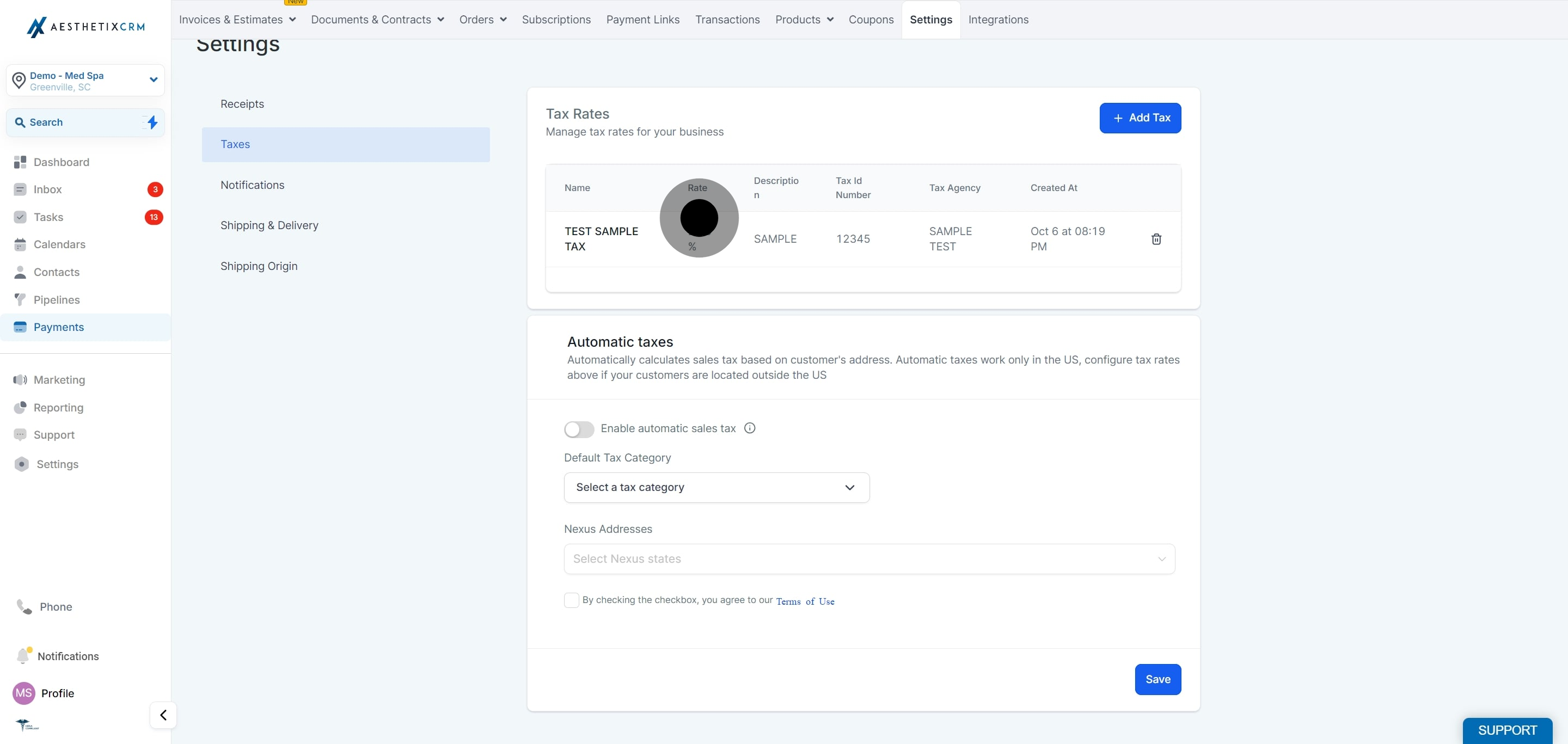Click the Inbox unread badge showing 3
This screenshot has width=1568, height=744.
coord(155,190)
